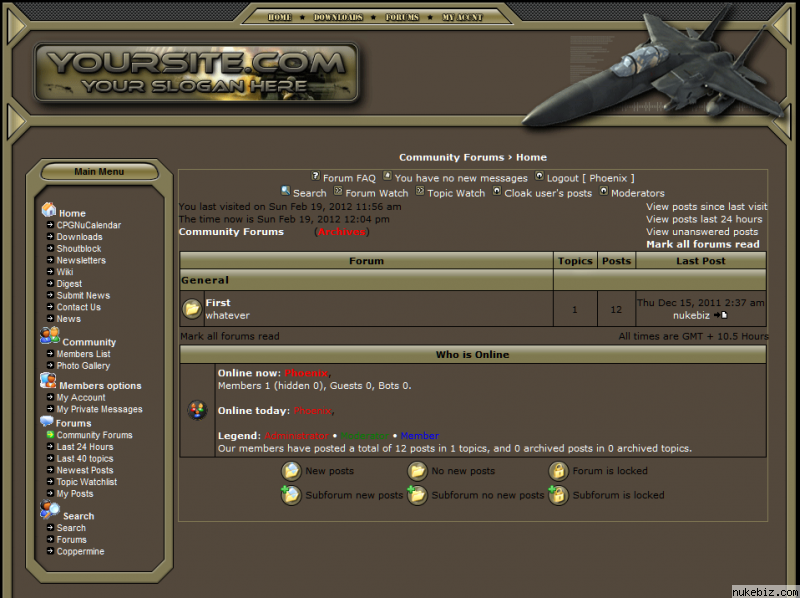The width and height of the screenshot is (800, 598).
Task: Click the Moderators icon in forum navigation
Action: (x=603, y=191)
